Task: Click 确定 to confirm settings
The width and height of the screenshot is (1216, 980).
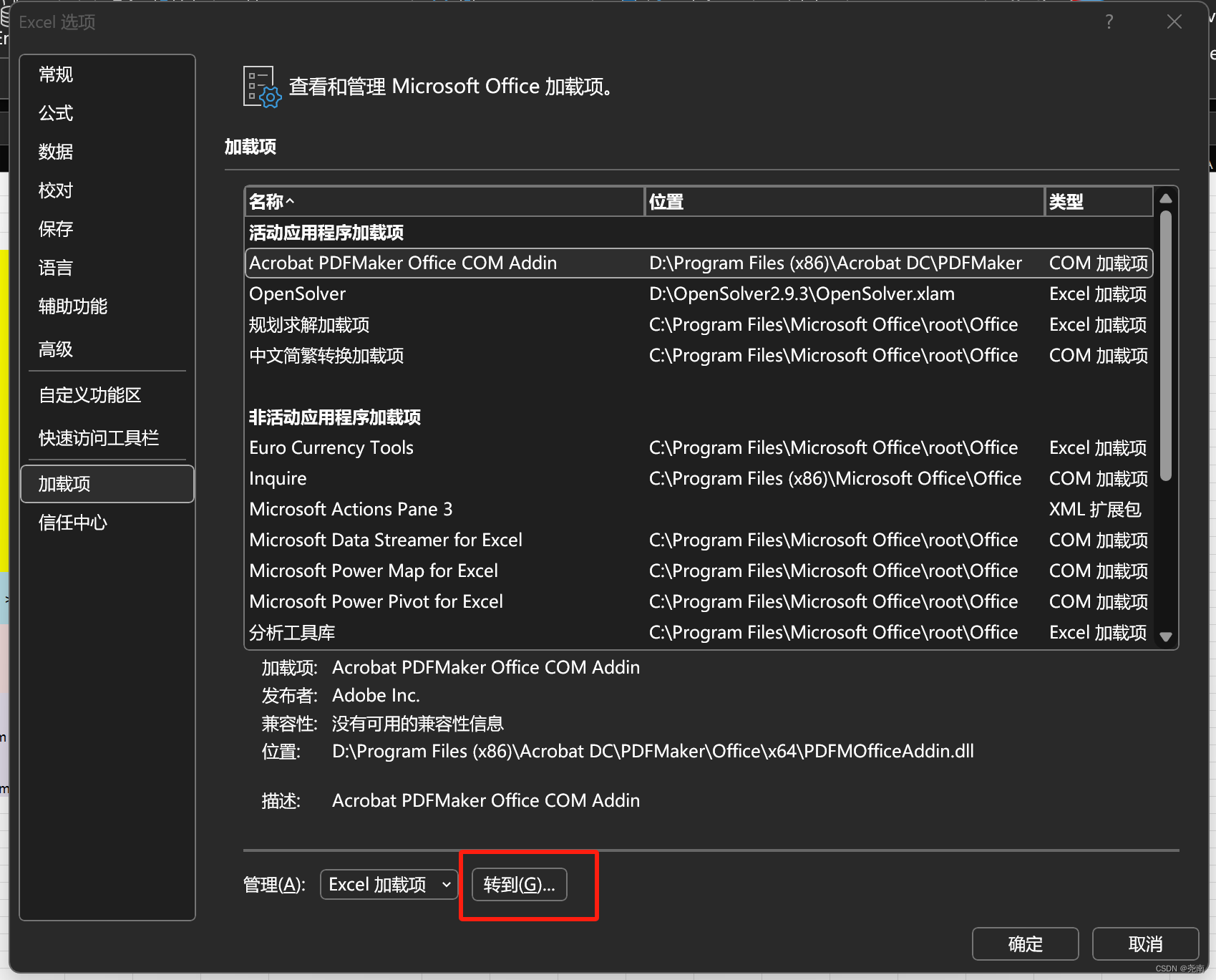Action: click(x=1025, y=943)
